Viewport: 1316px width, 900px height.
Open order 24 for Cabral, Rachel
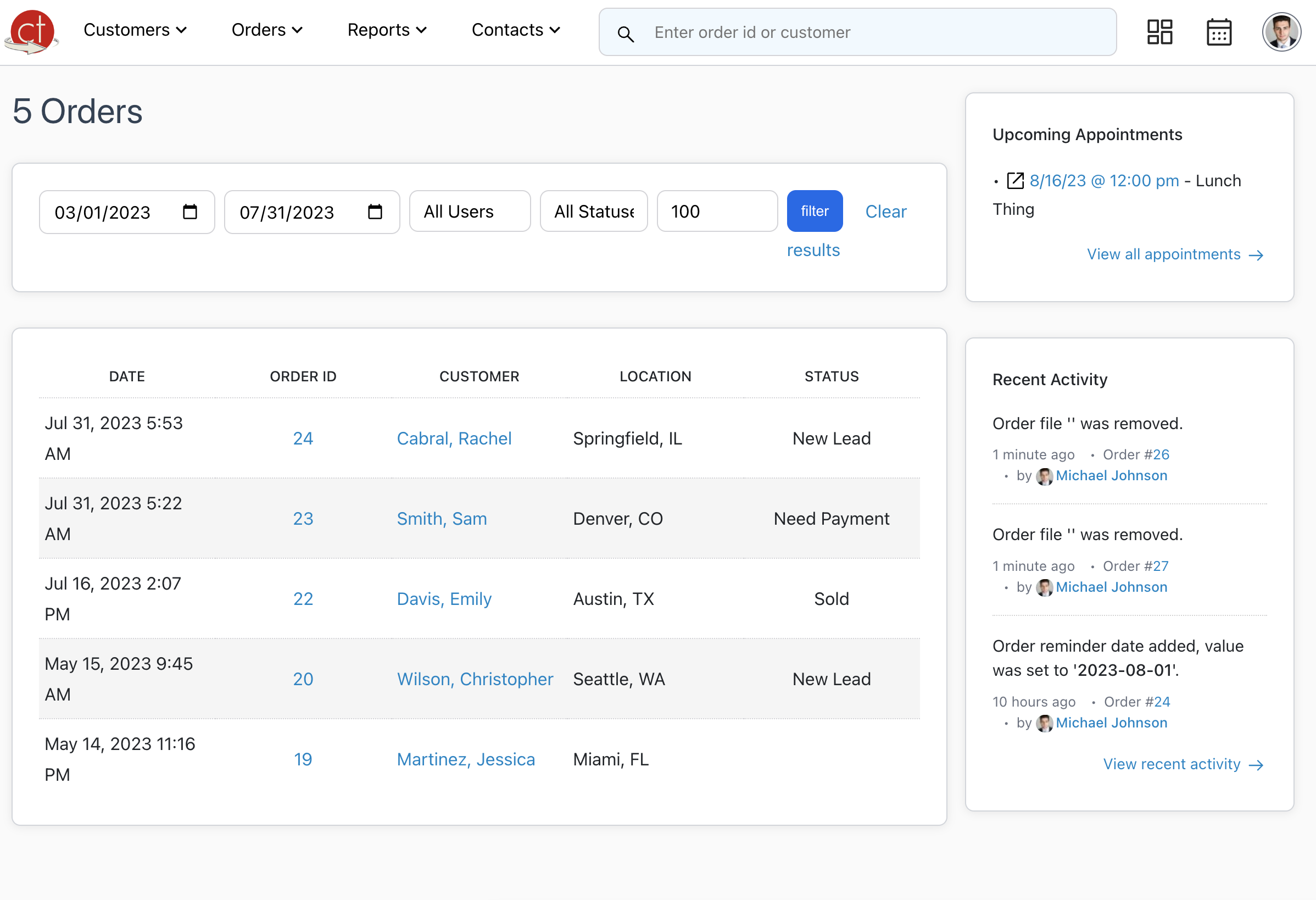pyautogui.click(x=303, y=438)
